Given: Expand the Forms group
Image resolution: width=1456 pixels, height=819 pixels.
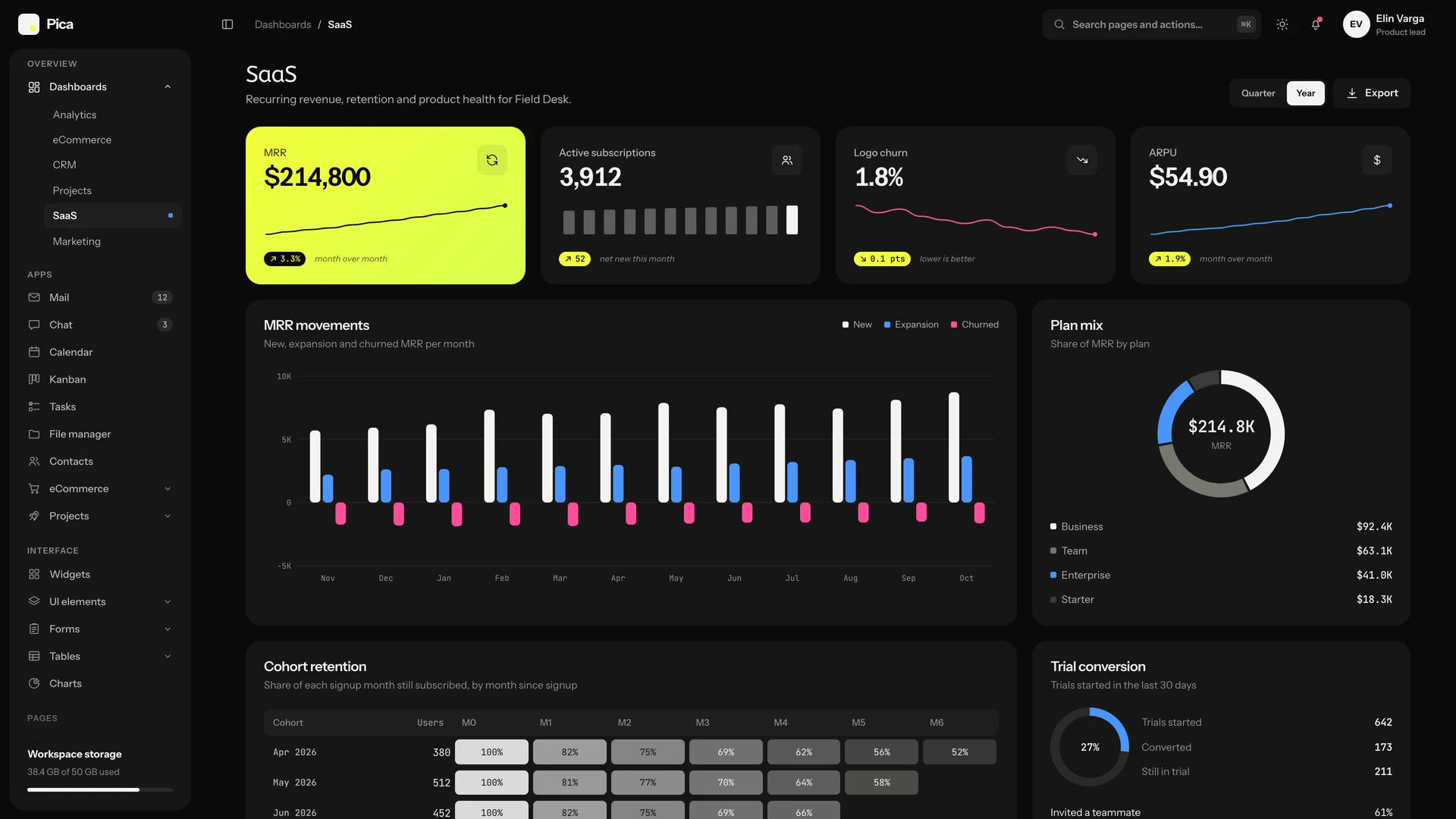Looking at the screenshot, I should pos(100,629).
